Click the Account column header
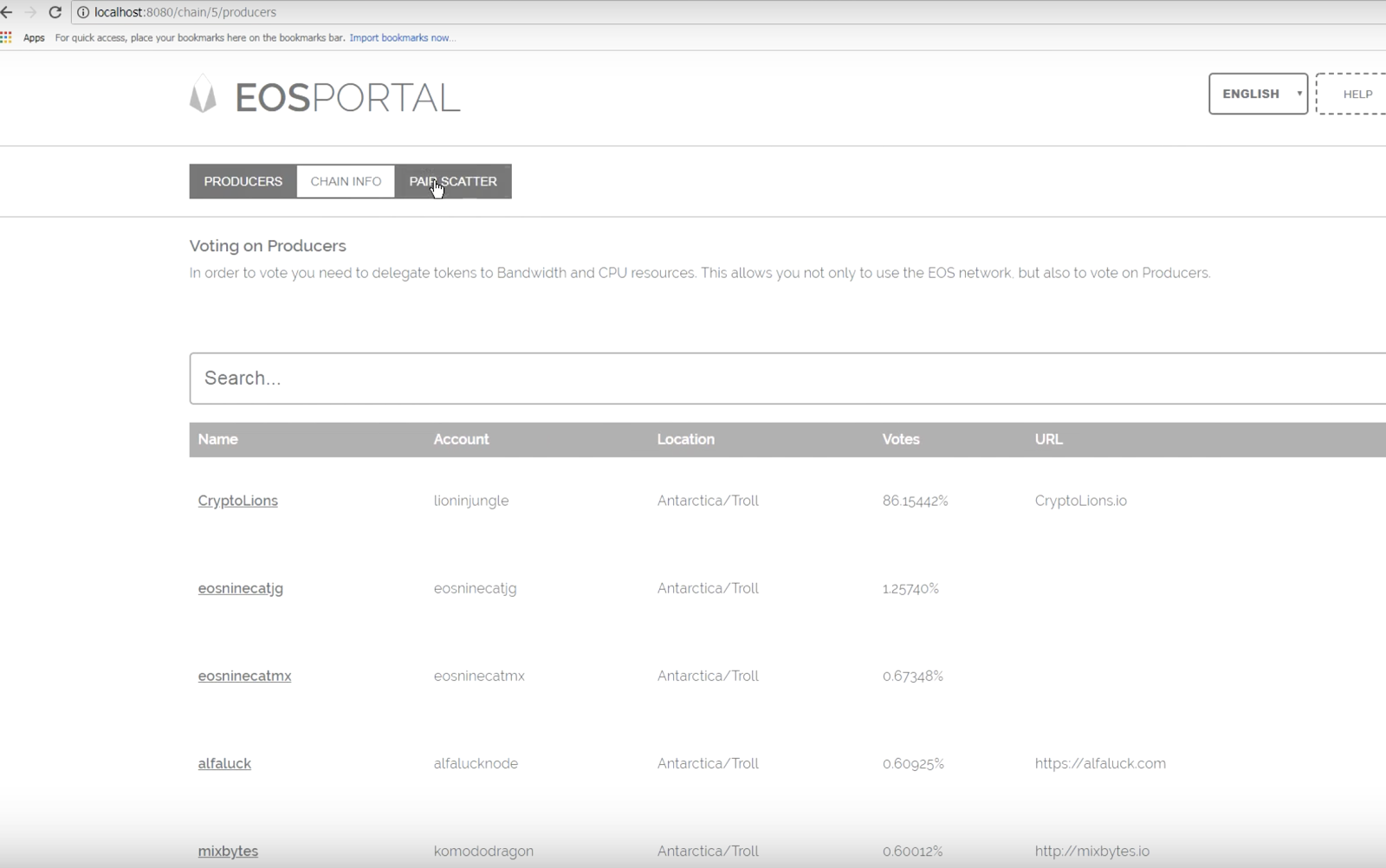Screen dimensions: 1386x868 pyautogui.click(x=461, y=439)
